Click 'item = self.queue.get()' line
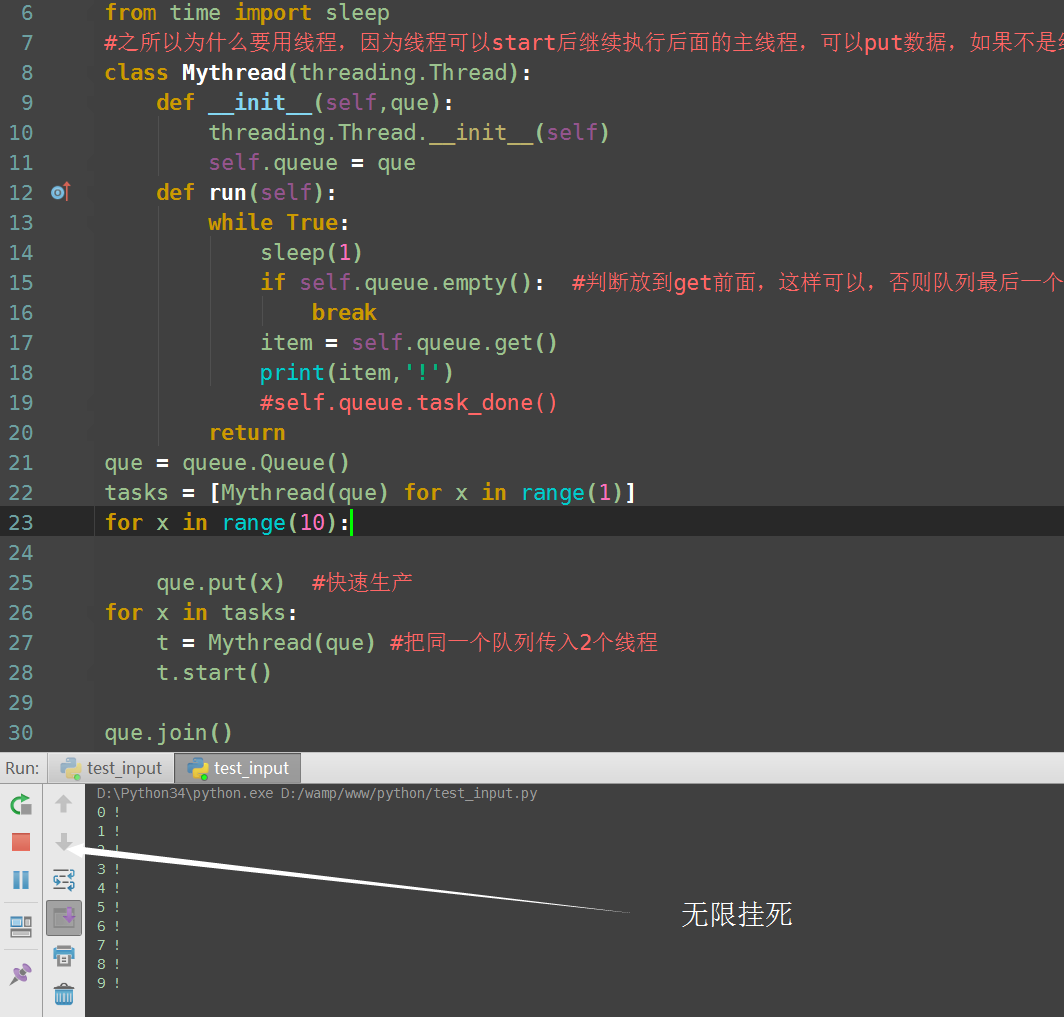This screenshot has width=1064, height=1017. tap(409, 343)
